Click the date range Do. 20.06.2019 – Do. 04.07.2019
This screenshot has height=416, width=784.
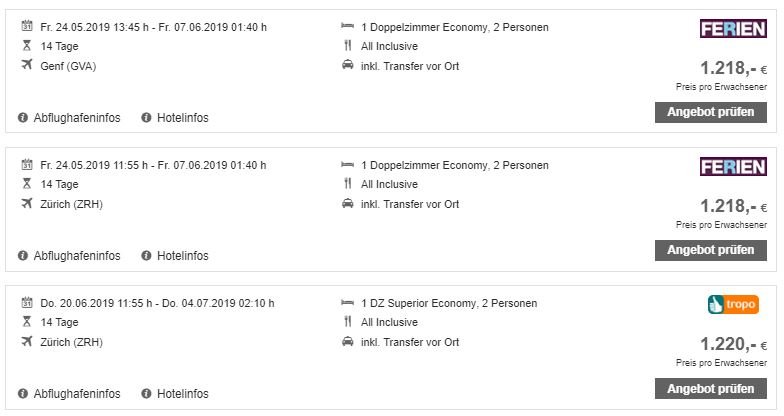(157, 303)
